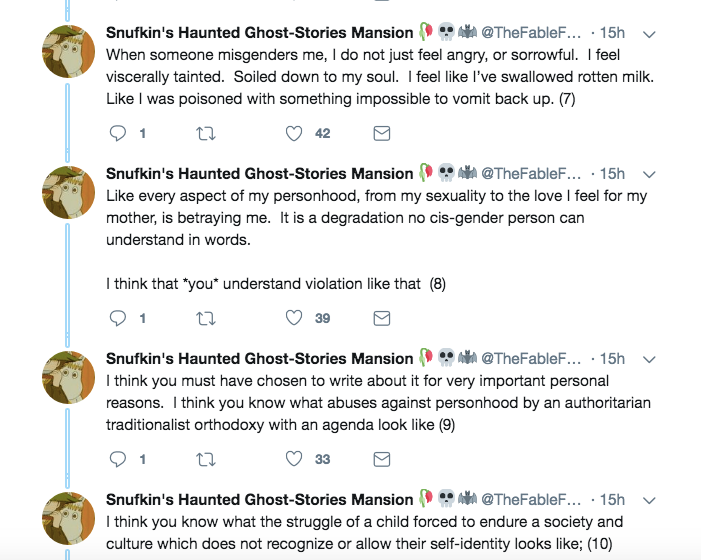
Task: Like the tweet with 33 likes
Action: coord(294,459)
